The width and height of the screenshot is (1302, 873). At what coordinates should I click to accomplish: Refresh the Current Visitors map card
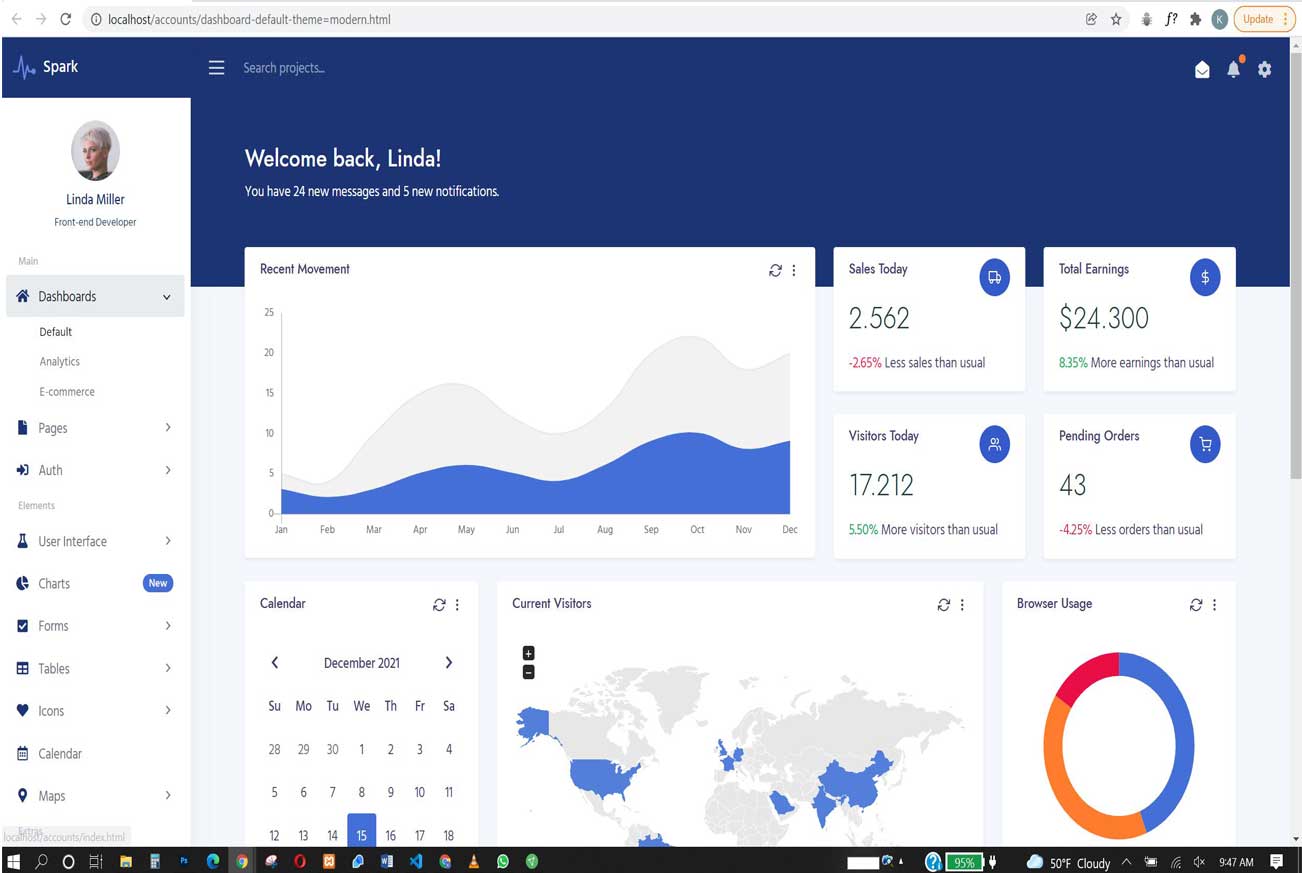[943, 605]
